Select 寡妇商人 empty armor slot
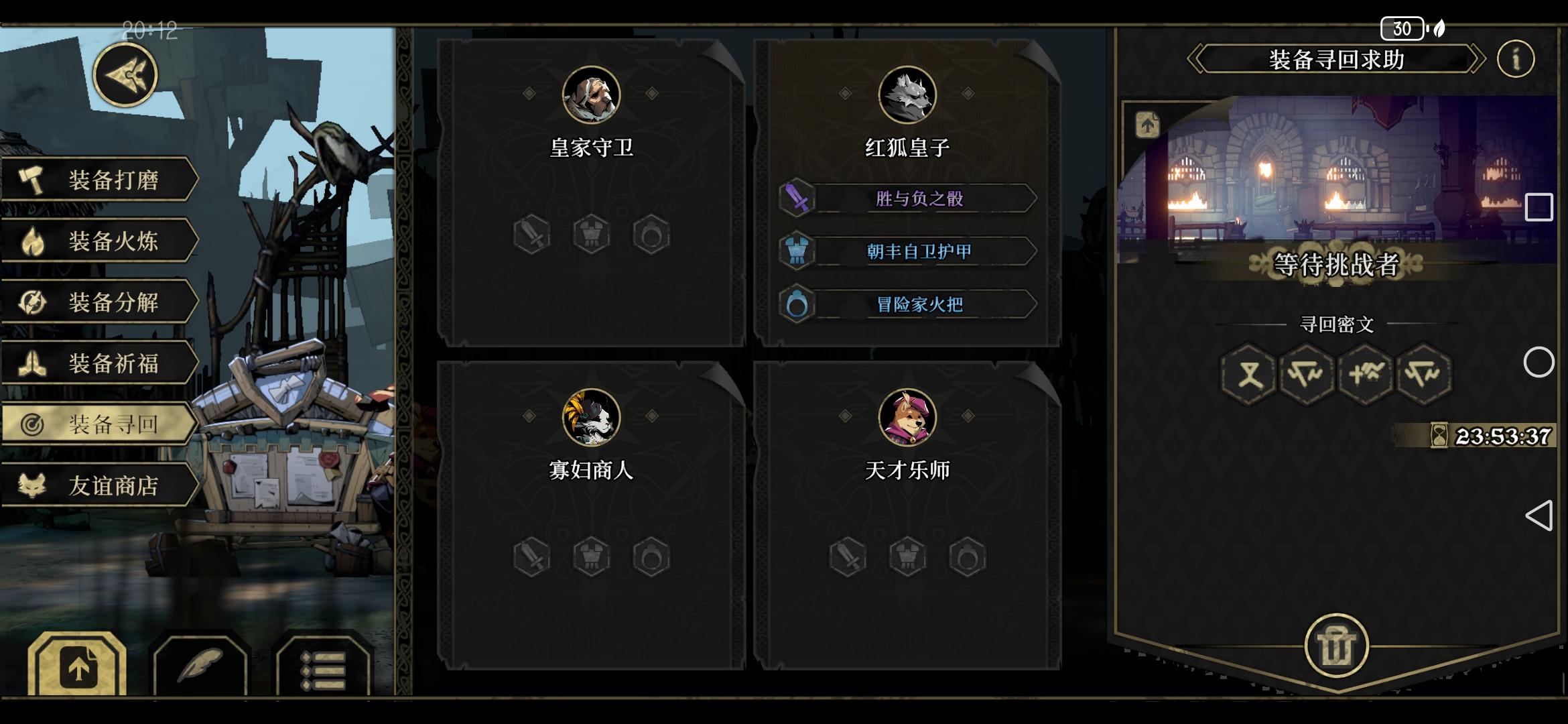 click(x=592, y=556)
